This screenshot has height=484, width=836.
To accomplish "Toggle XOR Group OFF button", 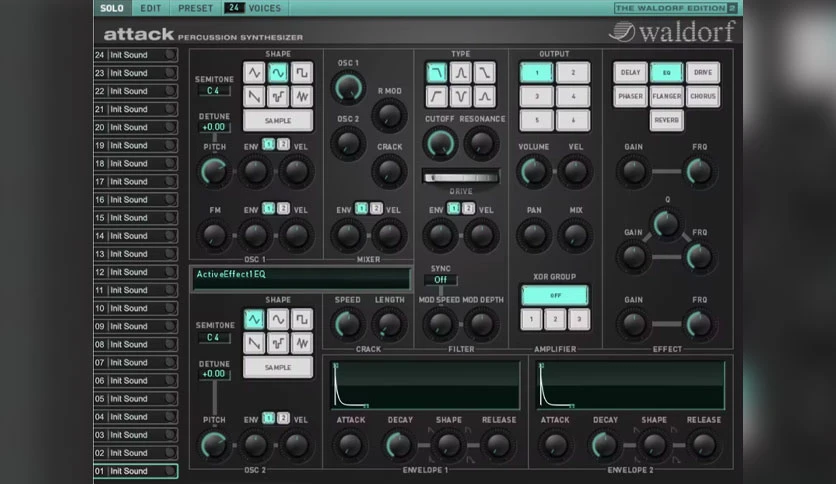I will (555, 295).
